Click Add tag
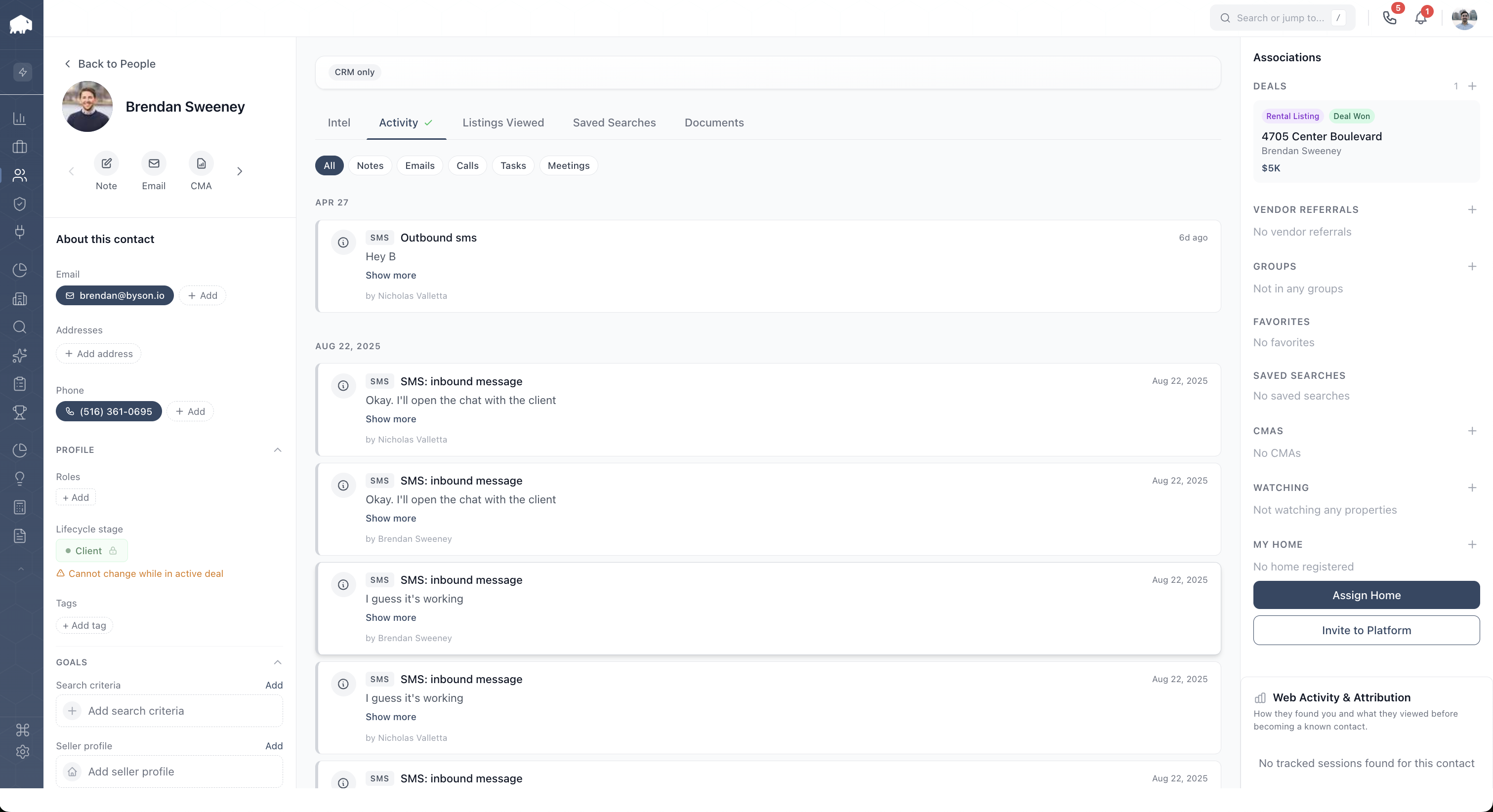 [84, 625]
